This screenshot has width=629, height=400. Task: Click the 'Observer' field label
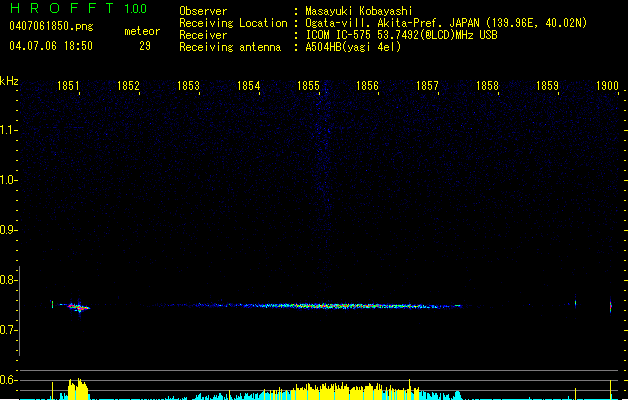pos(203,11)
